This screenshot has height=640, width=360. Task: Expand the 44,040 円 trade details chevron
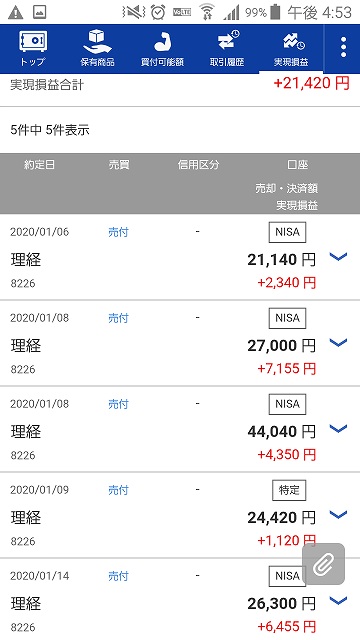tap(338, 429)
